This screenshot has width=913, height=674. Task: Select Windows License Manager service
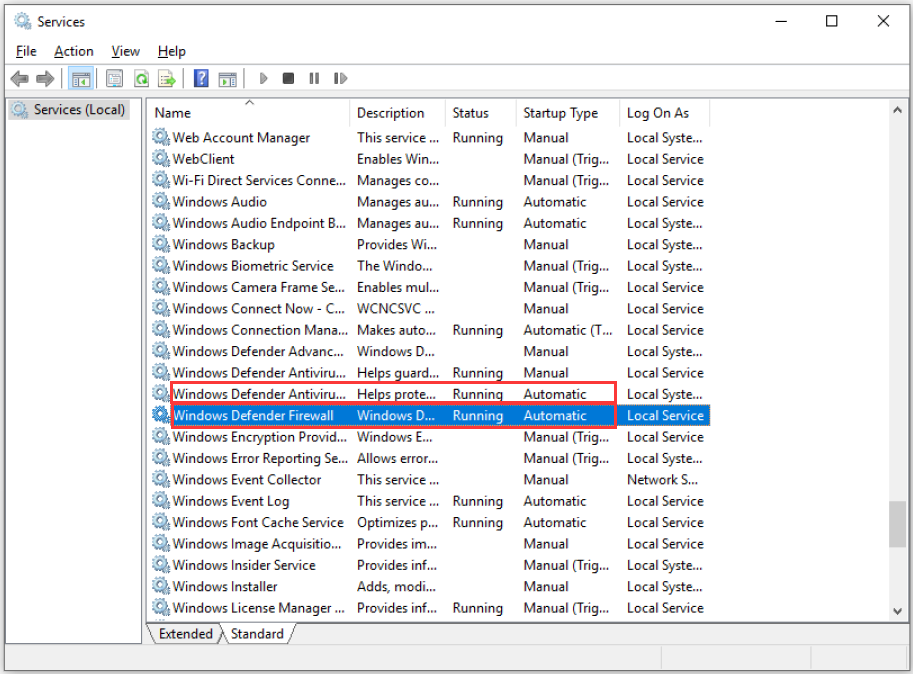[430, 608]
